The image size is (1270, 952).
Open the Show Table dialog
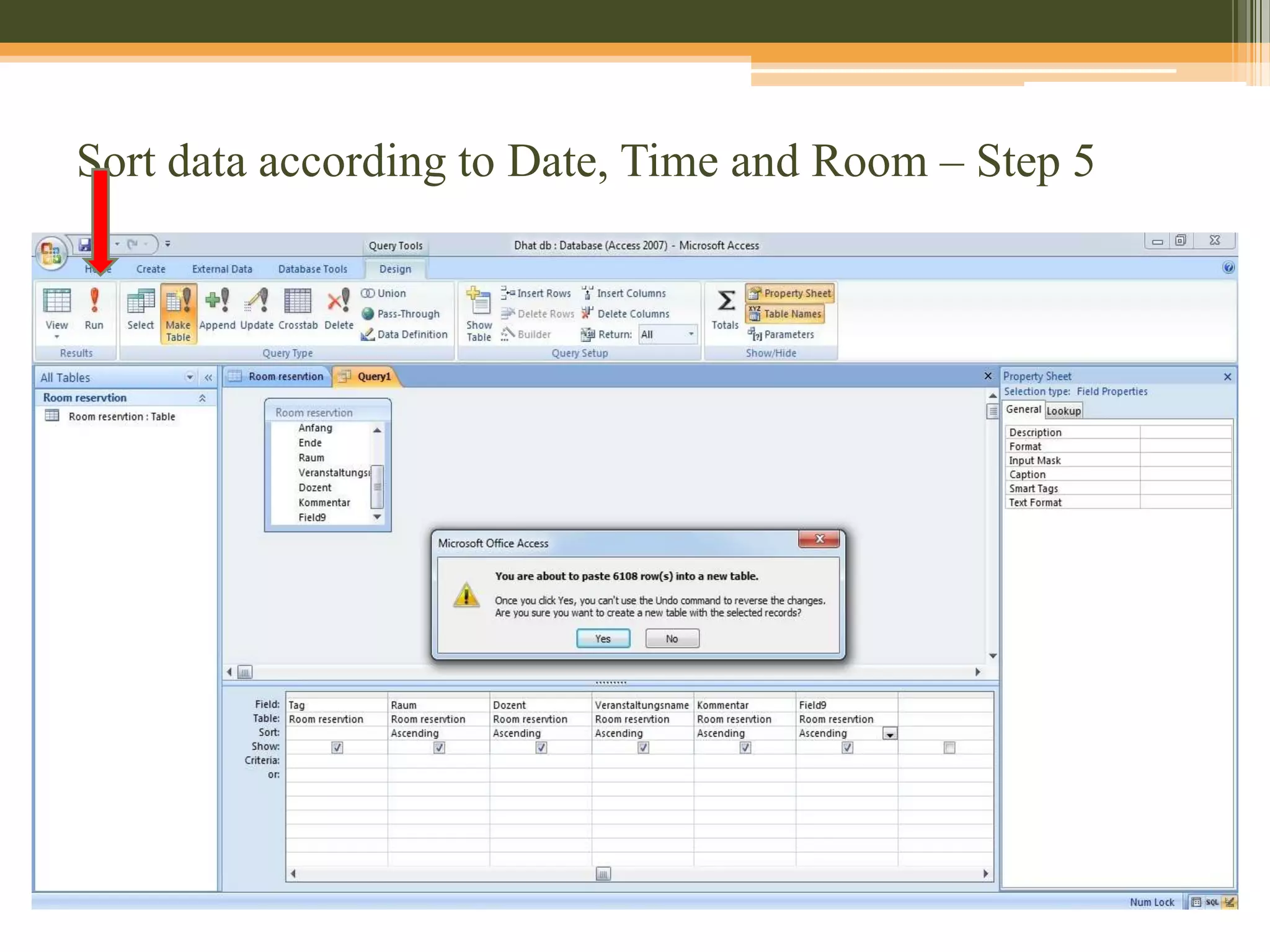[479, 314]
